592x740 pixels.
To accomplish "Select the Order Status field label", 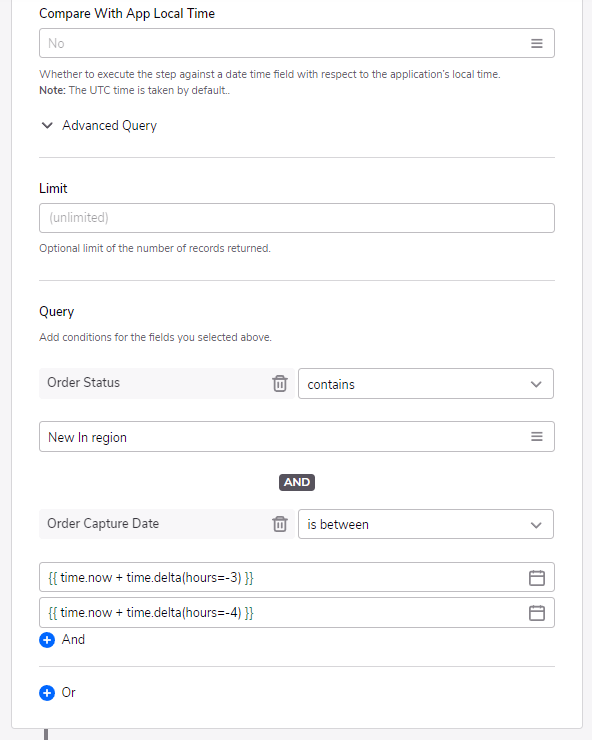I will (x=84, y=382).
